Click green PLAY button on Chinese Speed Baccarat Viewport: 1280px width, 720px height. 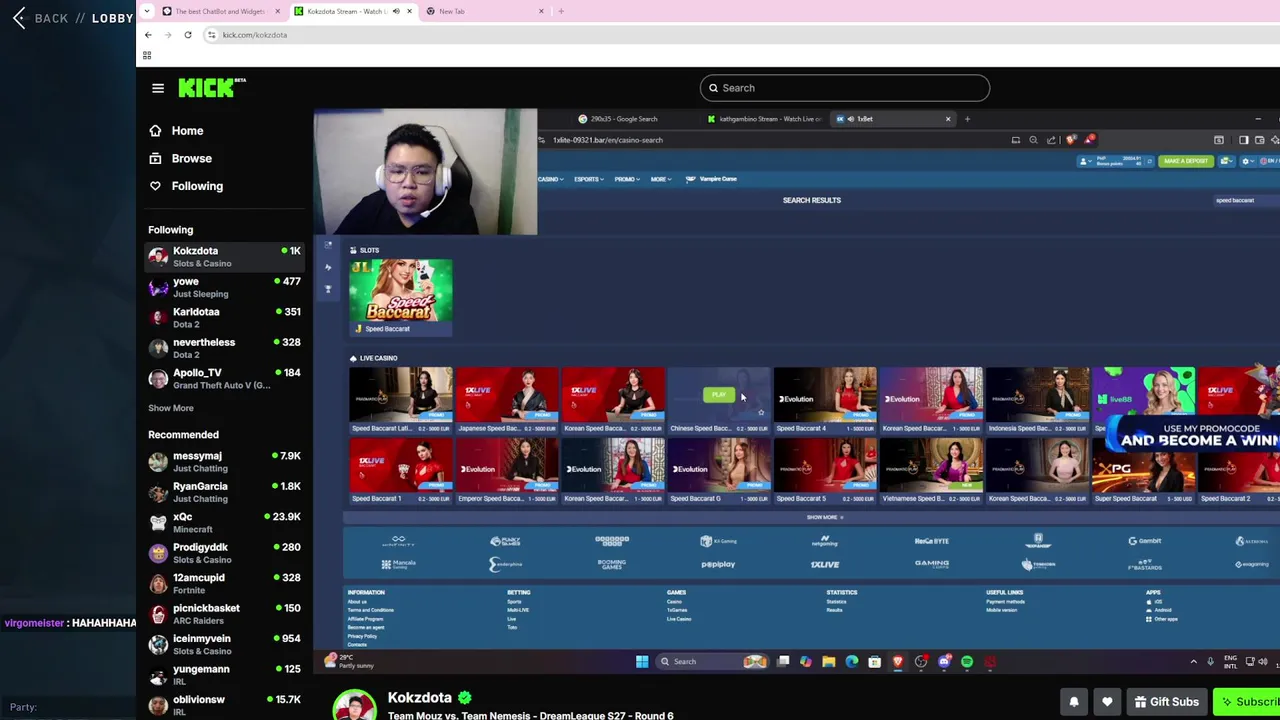718,395
